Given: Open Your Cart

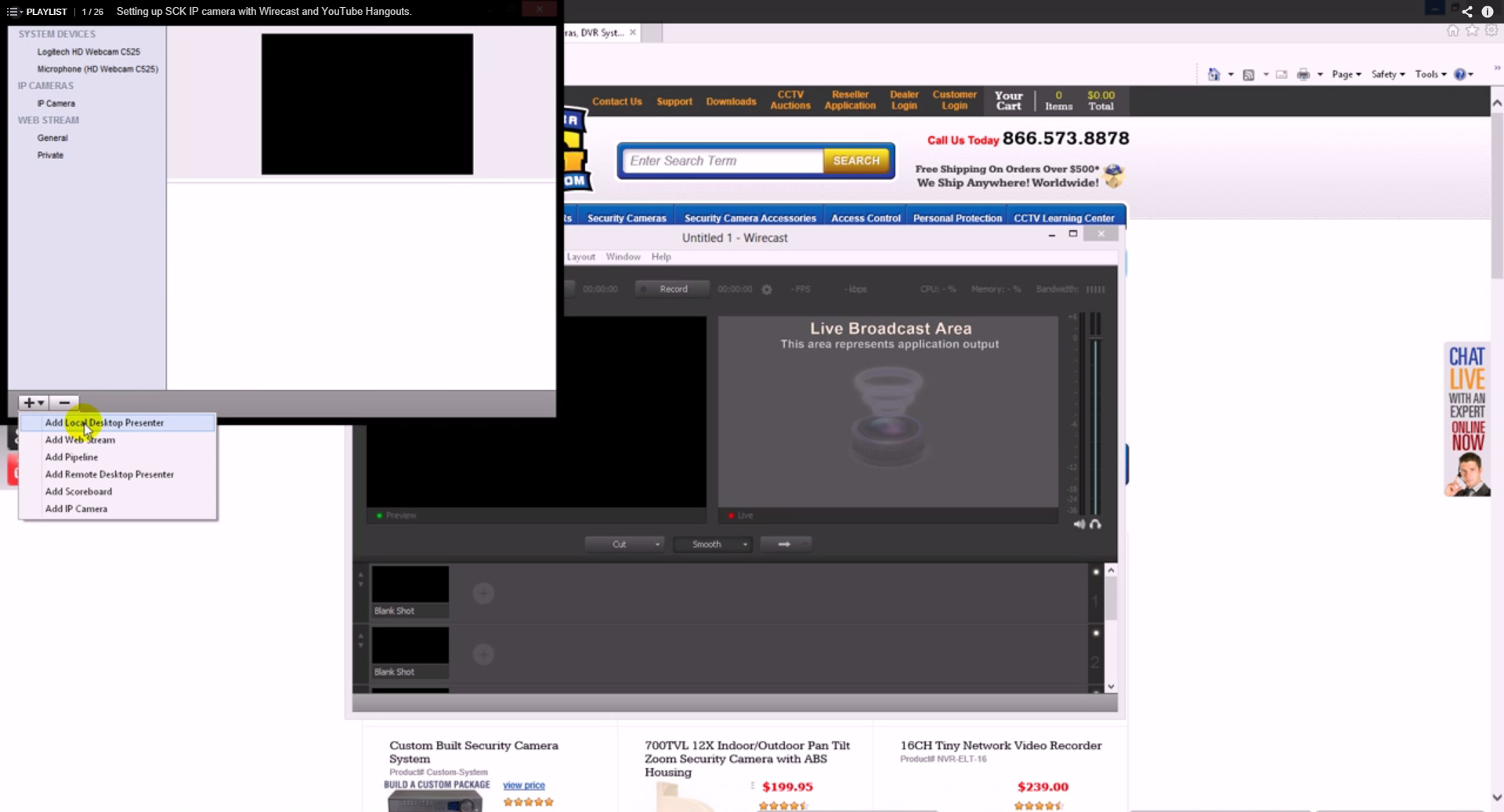Looking at the screenshot, I should [1009, 100].
